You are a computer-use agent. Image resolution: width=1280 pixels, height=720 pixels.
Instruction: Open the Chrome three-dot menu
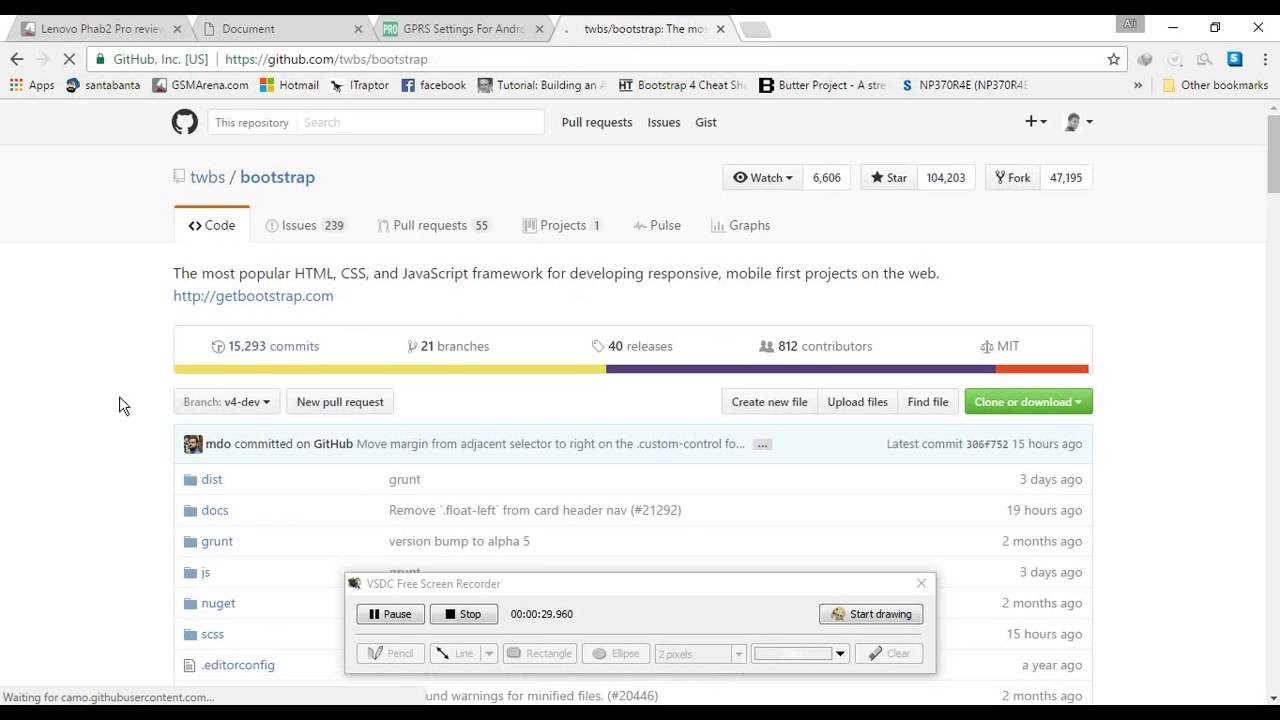tap(1265, 59)
